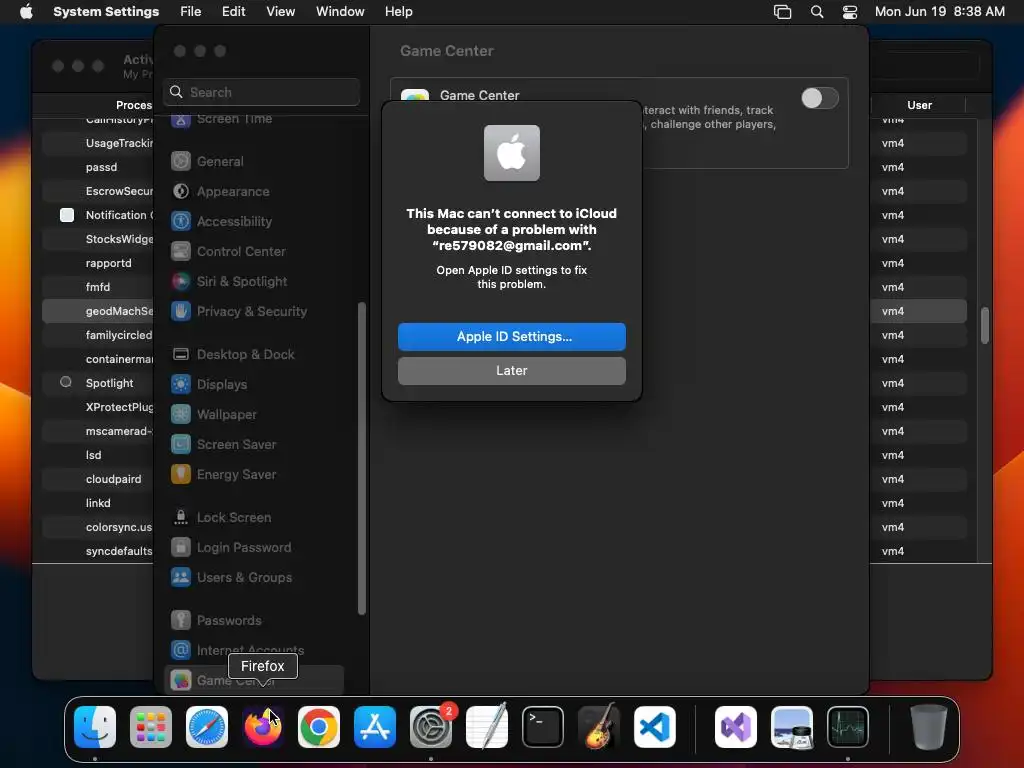Open the Help menu

398,12
